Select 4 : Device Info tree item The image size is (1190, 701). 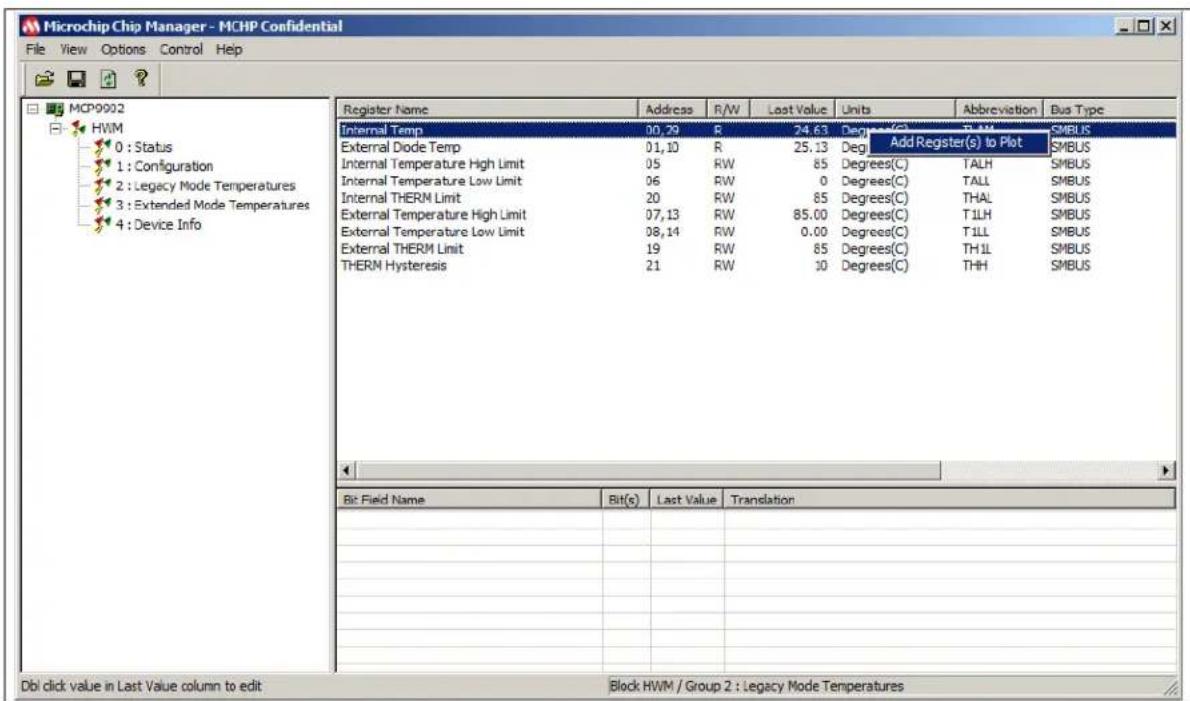tap(158, 225)
